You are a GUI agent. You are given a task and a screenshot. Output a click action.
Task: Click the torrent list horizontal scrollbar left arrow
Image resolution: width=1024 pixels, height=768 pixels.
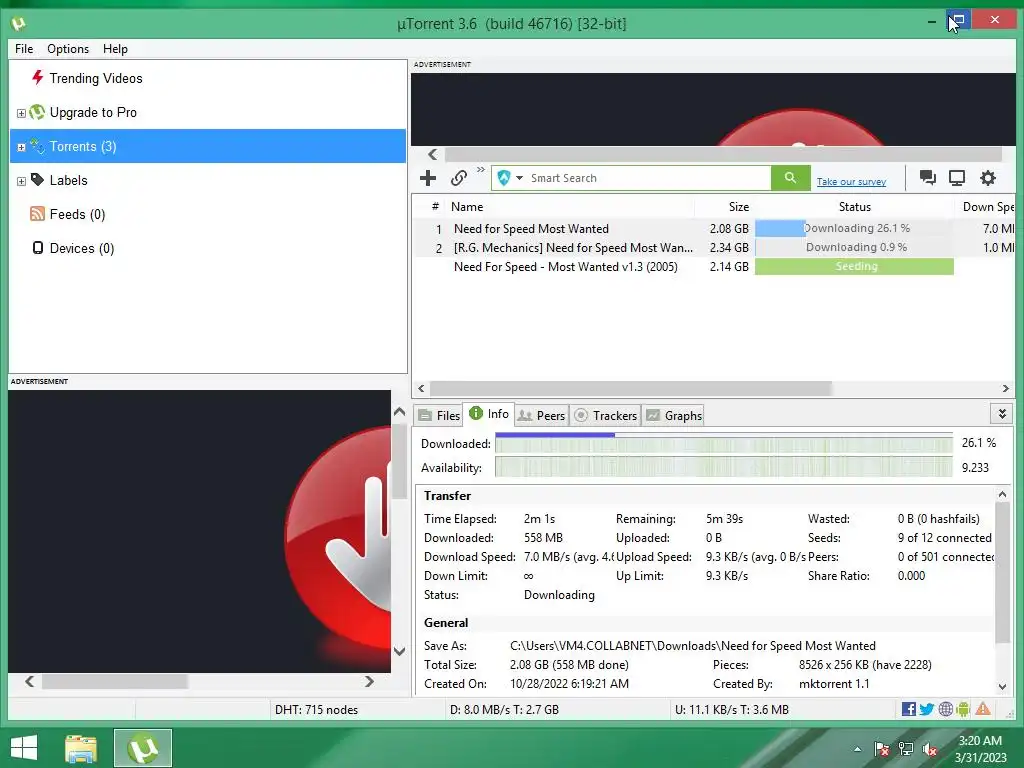[421, 389]
